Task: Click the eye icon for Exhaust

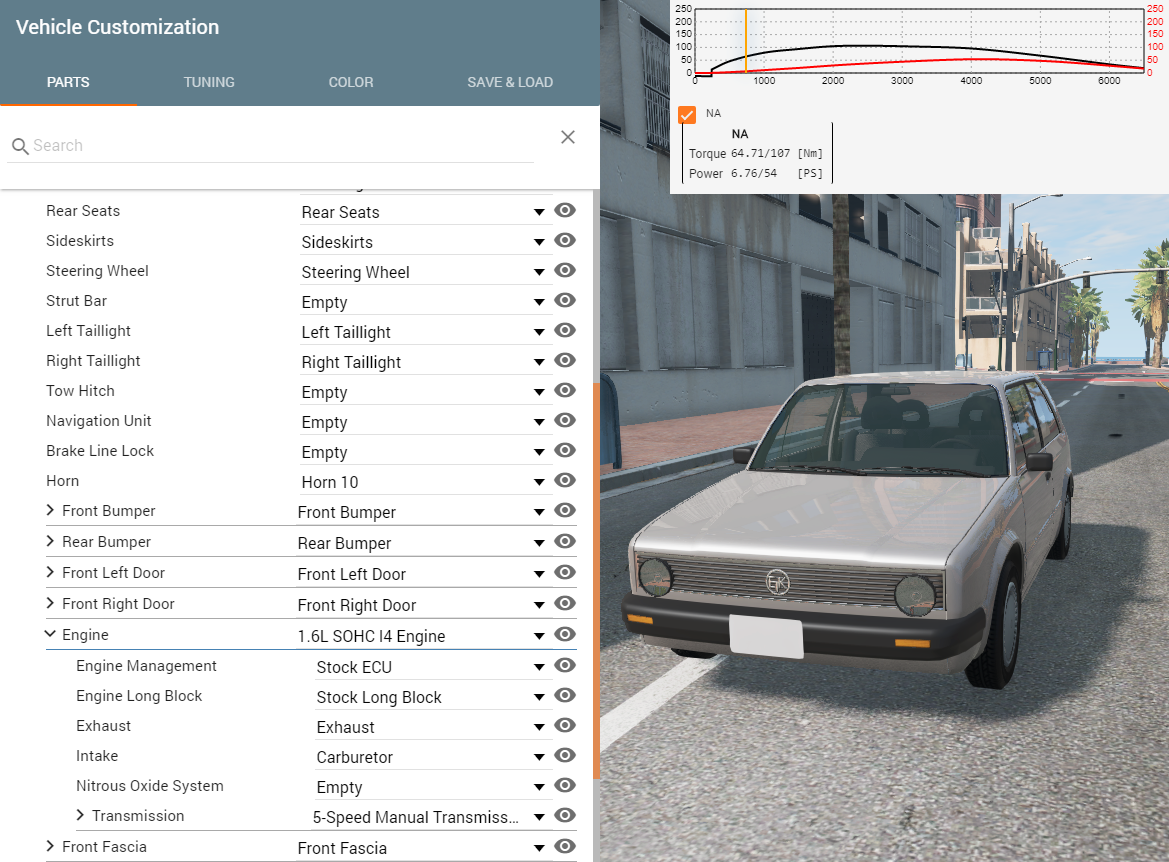Action: click(x=565, y=725)
